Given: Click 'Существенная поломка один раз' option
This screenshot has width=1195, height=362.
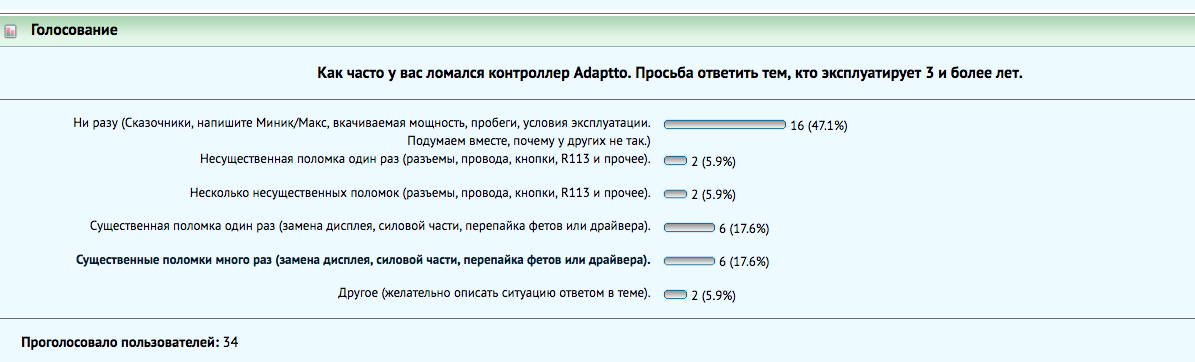Looking at the screenshot, I should 370,227.
